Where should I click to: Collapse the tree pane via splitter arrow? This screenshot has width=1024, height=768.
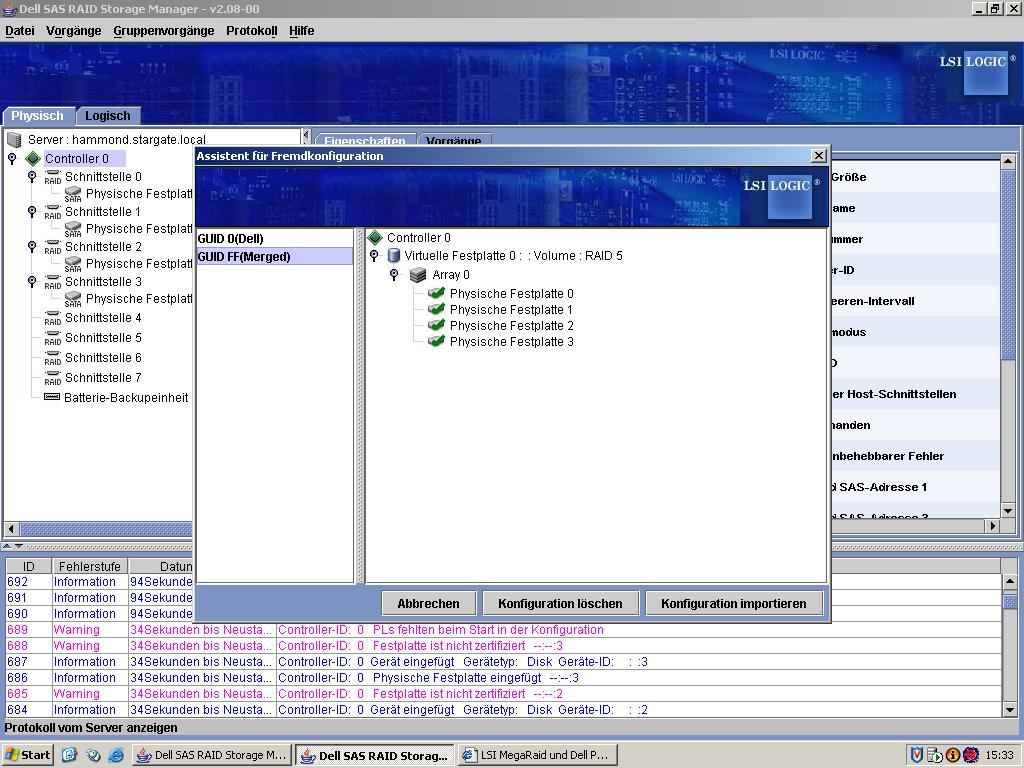click(x=305, y=135)
